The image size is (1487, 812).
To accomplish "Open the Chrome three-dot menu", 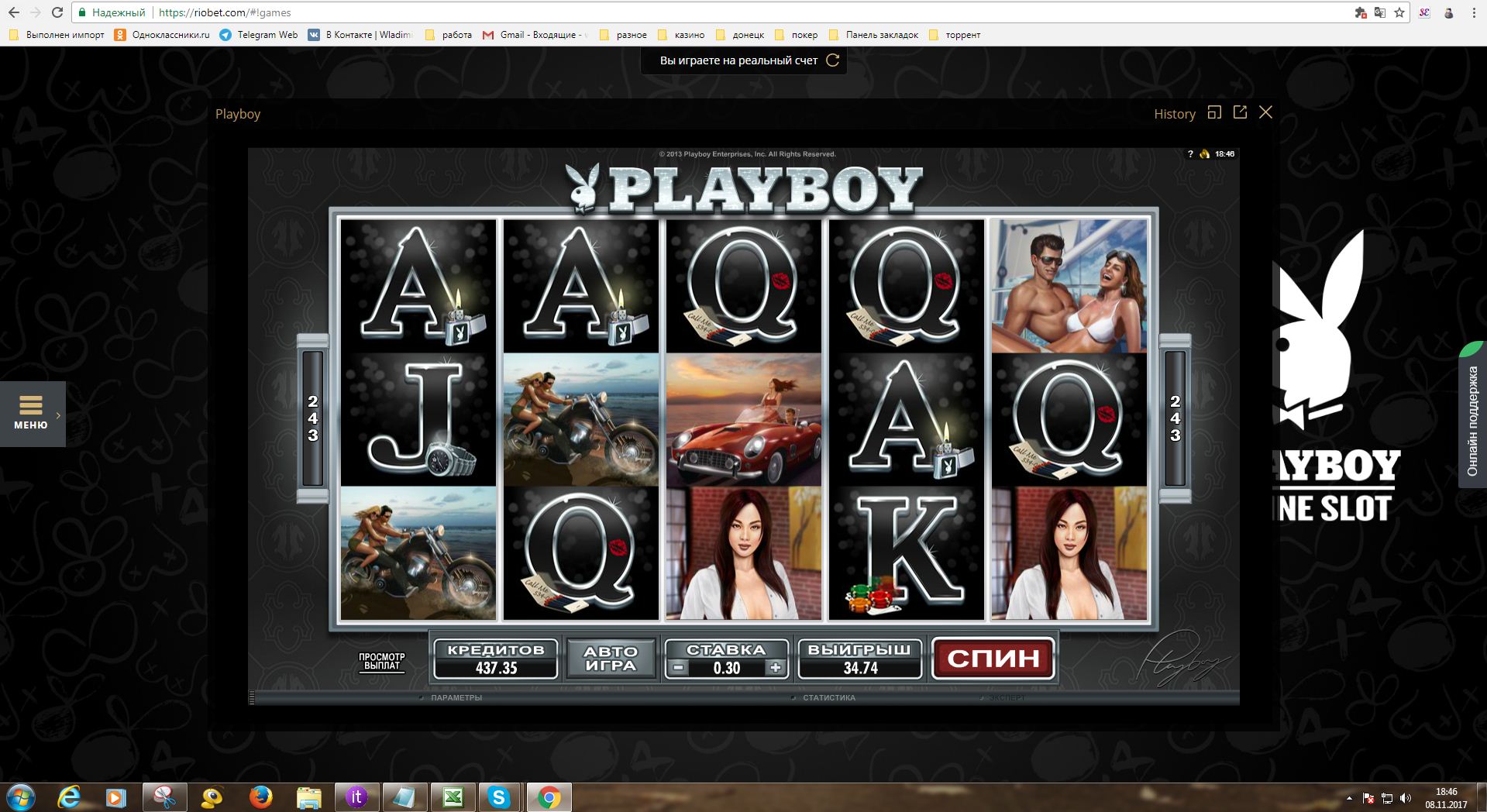I will 1474,12.
